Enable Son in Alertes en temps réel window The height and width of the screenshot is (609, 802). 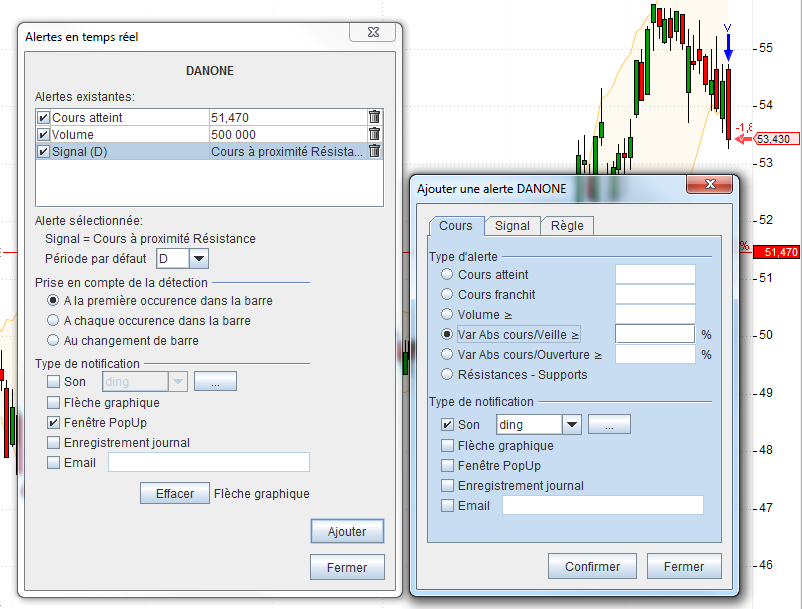pyautogui.click(x=53, y=381)
